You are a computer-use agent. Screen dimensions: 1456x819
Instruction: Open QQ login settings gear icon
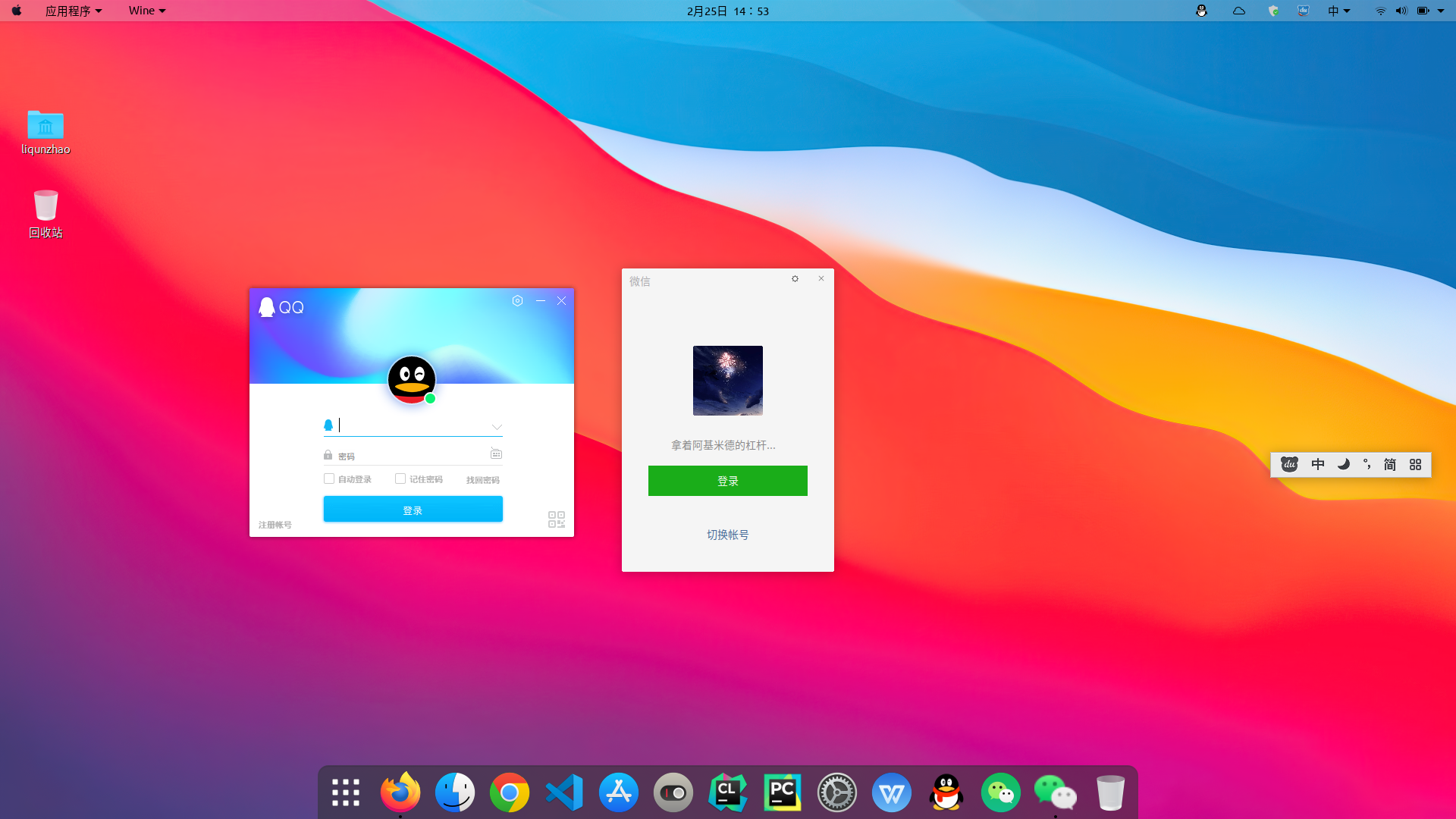click(518, 300)
